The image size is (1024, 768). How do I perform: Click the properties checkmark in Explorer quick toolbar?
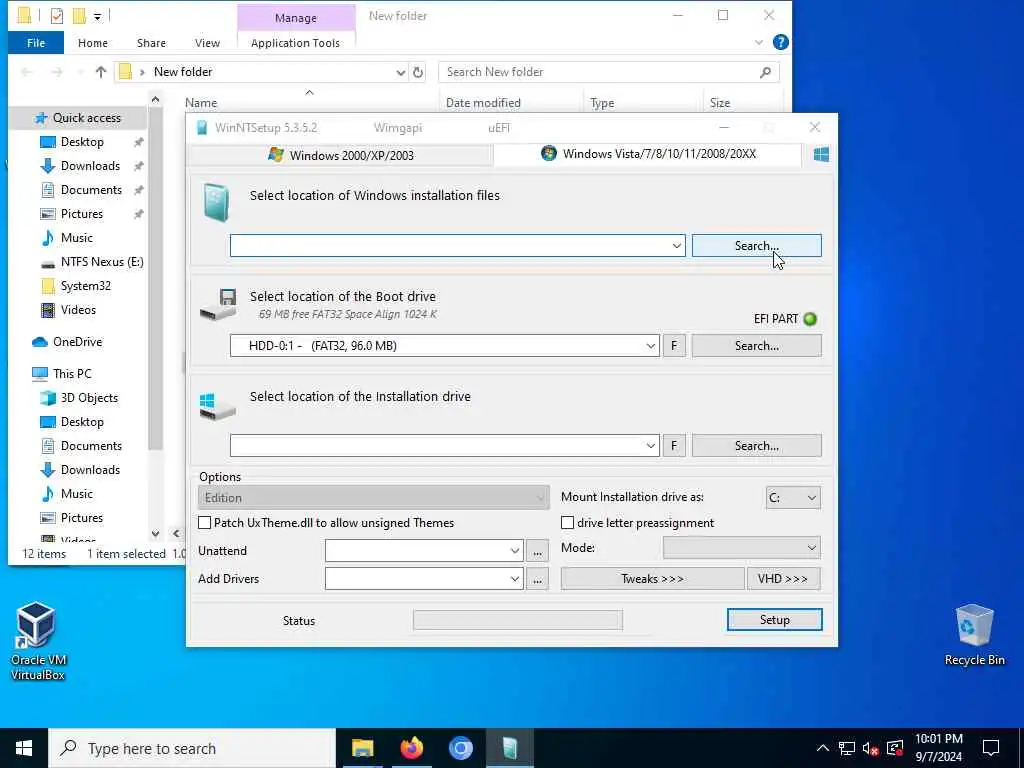point(57,16)
